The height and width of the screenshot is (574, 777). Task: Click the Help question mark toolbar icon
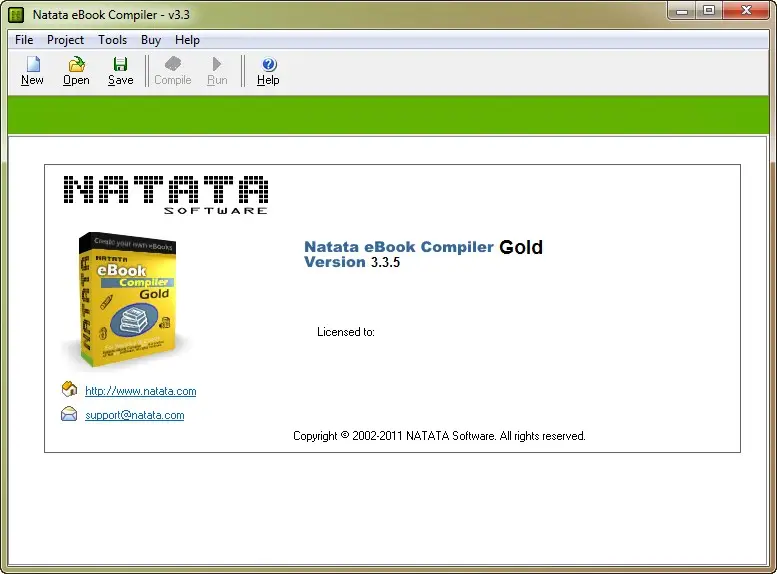tap(269, 64)
